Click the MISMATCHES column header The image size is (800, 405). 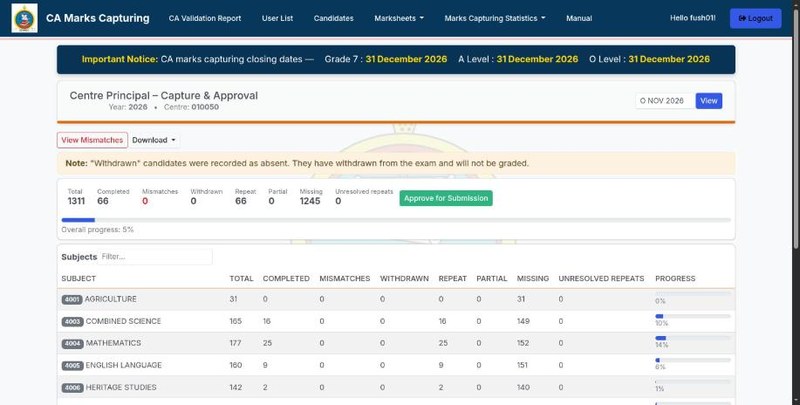pyautogui.click(x=345, y=279)
